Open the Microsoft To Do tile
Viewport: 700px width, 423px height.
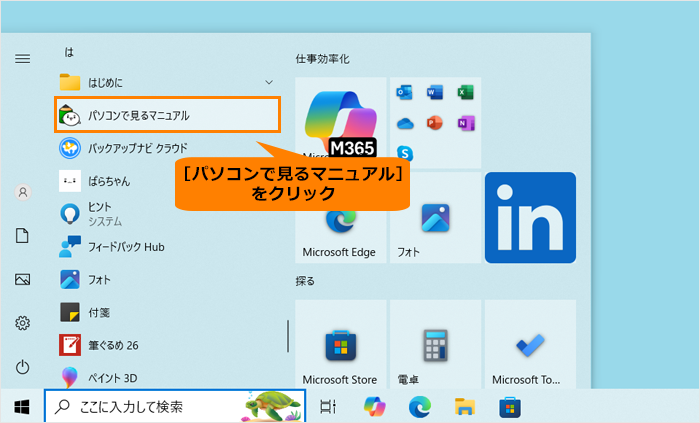point(530,344)
